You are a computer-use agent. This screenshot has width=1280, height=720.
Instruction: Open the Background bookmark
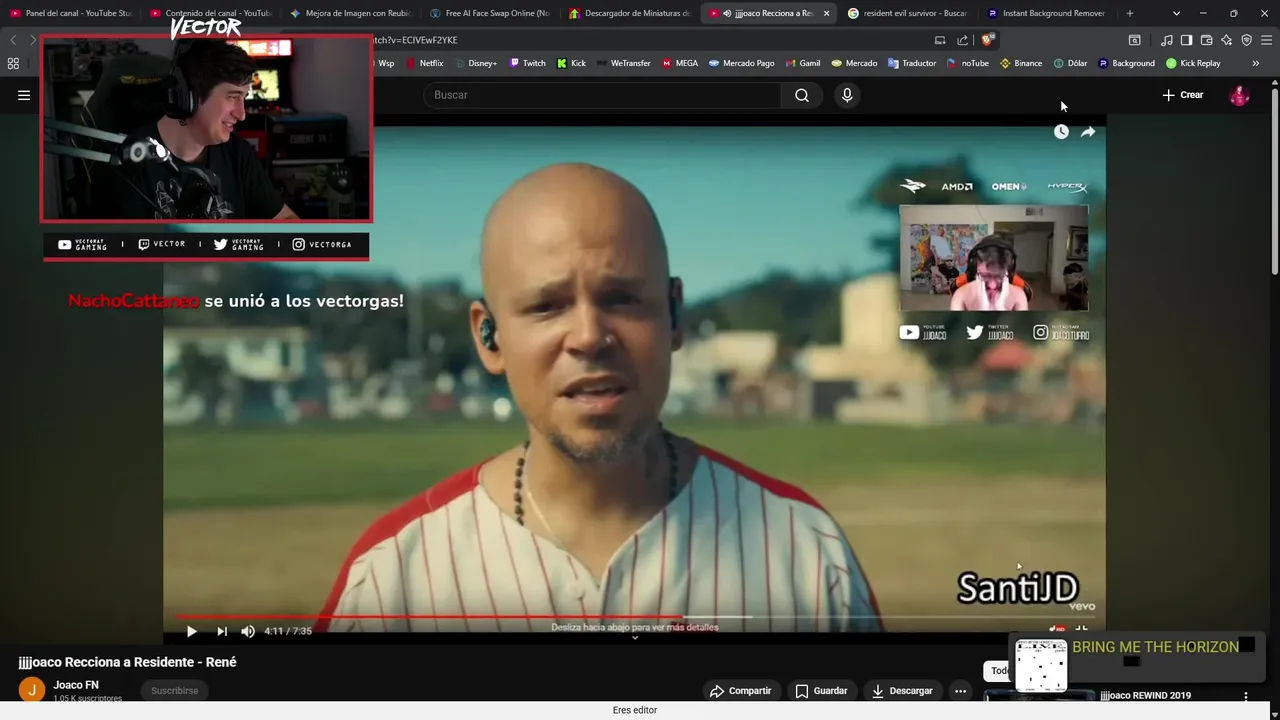click(x=1126, y=63)
